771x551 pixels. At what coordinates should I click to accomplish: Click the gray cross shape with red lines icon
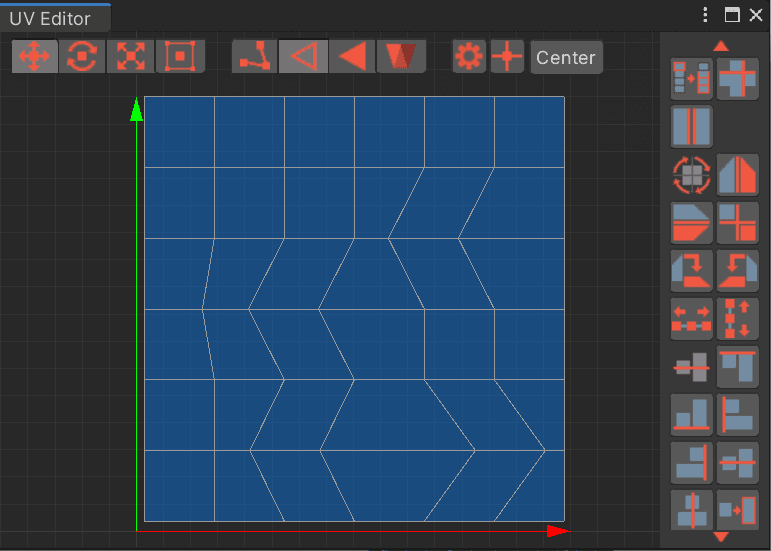point(737,79)
